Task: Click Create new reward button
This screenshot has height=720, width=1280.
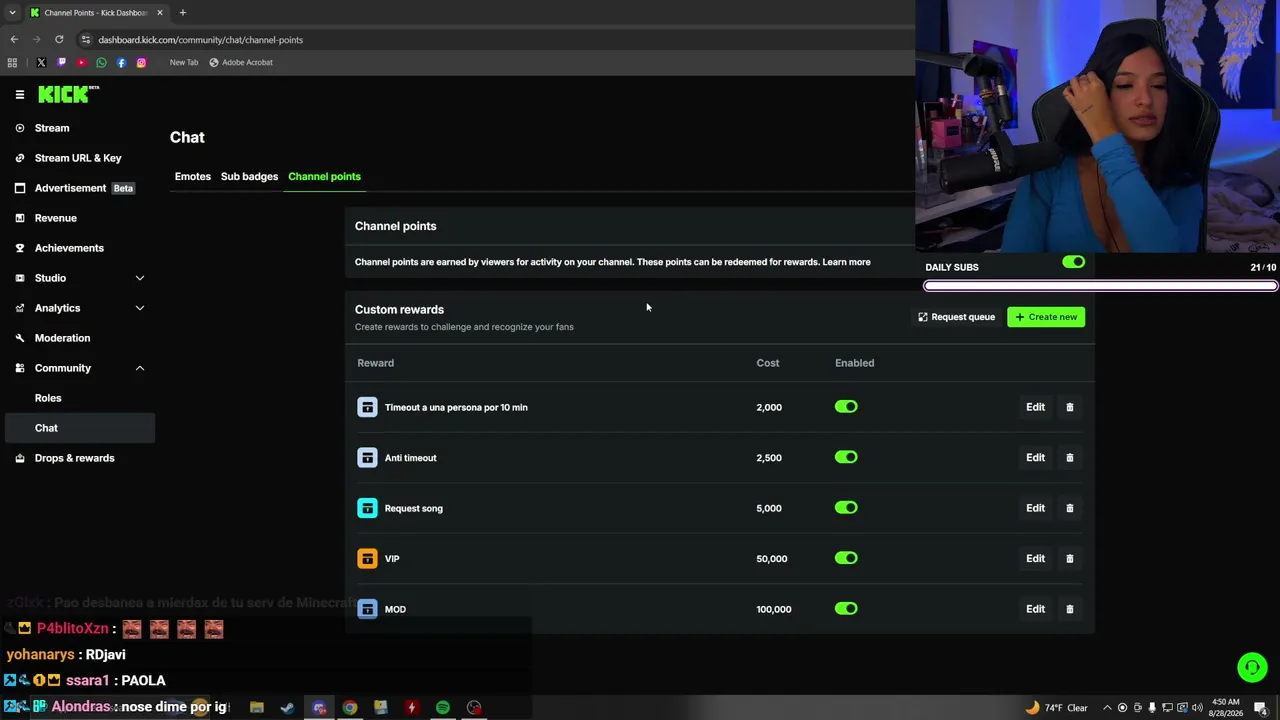Action: 1046,317
